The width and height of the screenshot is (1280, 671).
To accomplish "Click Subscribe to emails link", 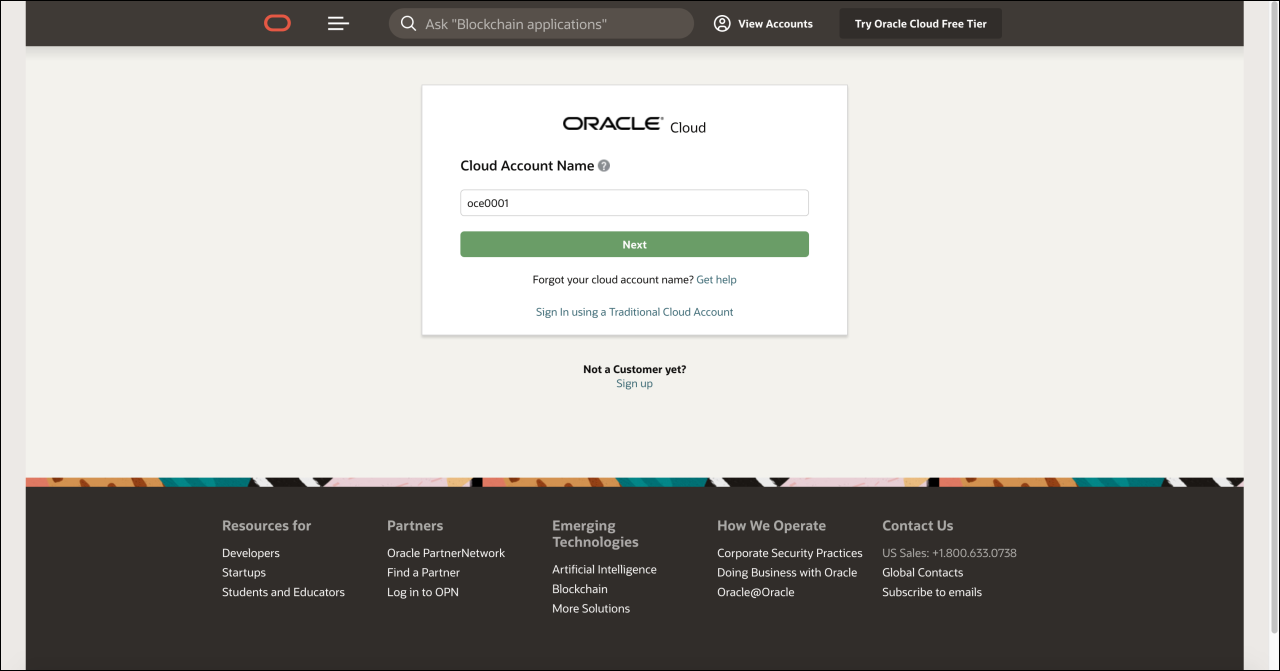I will 932,592.
